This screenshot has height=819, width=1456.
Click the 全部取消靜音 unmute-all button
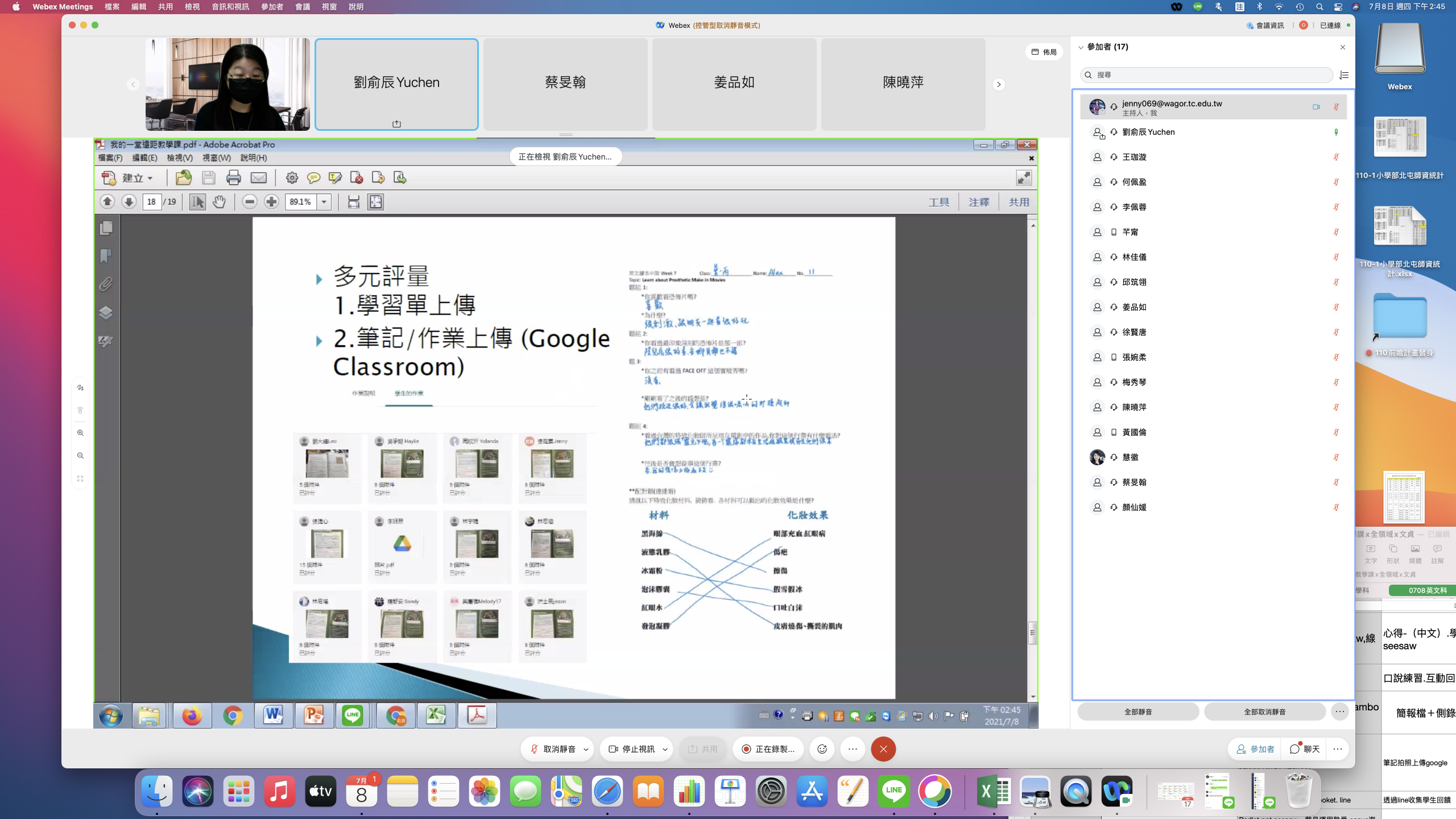(x=1264, y=712)
